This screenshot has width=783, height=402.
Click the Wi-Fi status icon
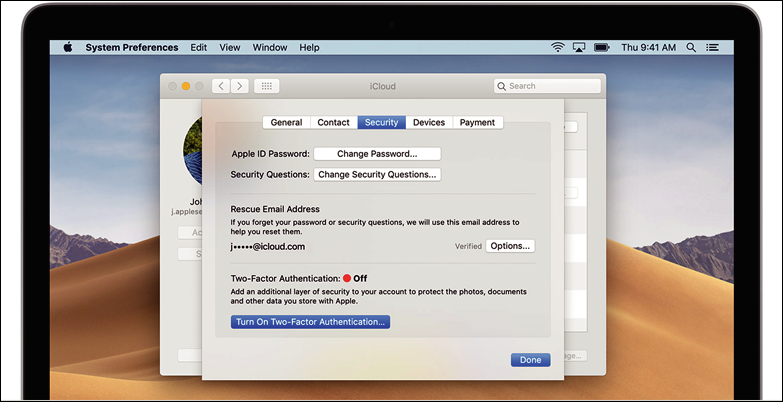557,47
